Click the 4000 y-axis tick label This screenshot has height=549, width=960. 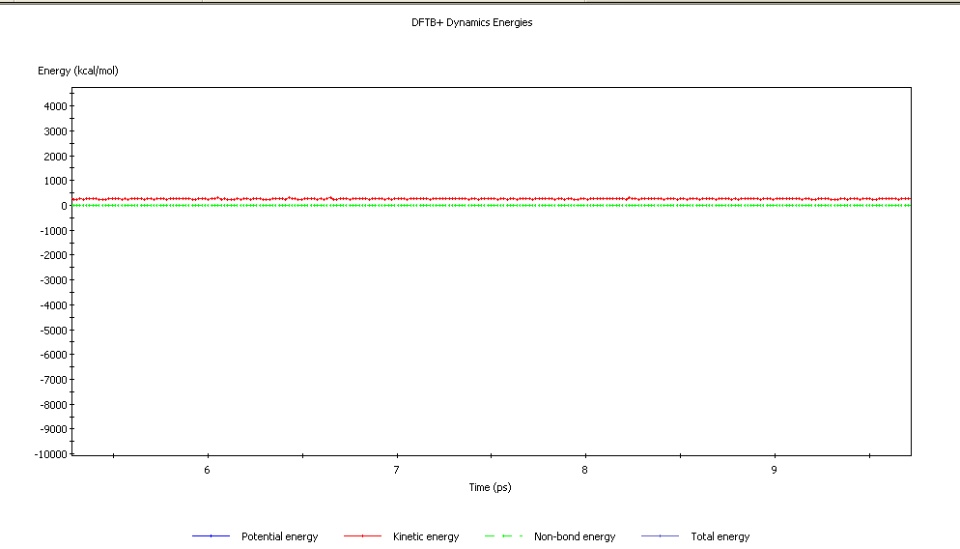(x=55, y=106)
